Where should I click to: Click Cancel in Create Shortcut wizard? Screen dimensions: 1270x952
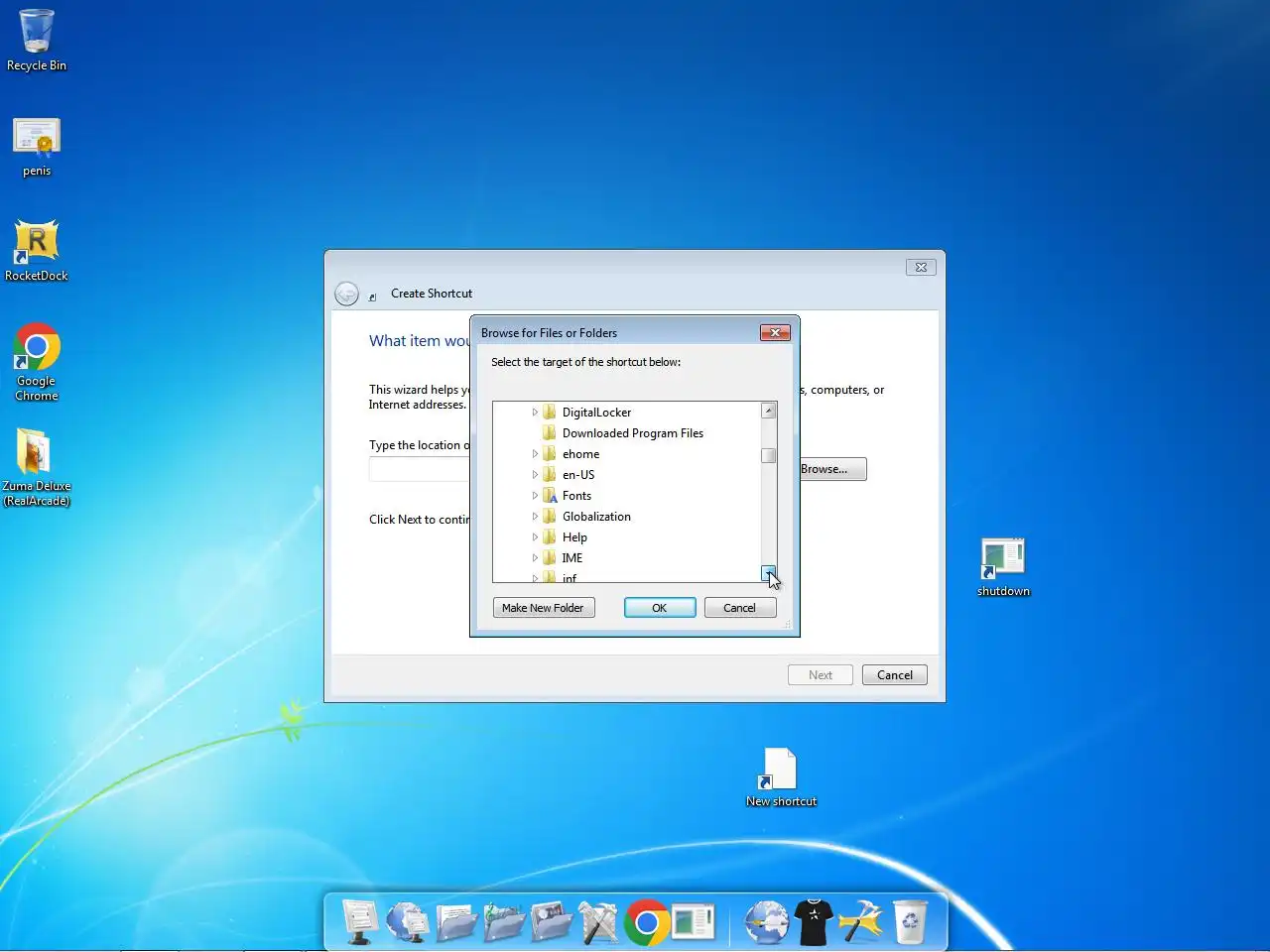895,675
